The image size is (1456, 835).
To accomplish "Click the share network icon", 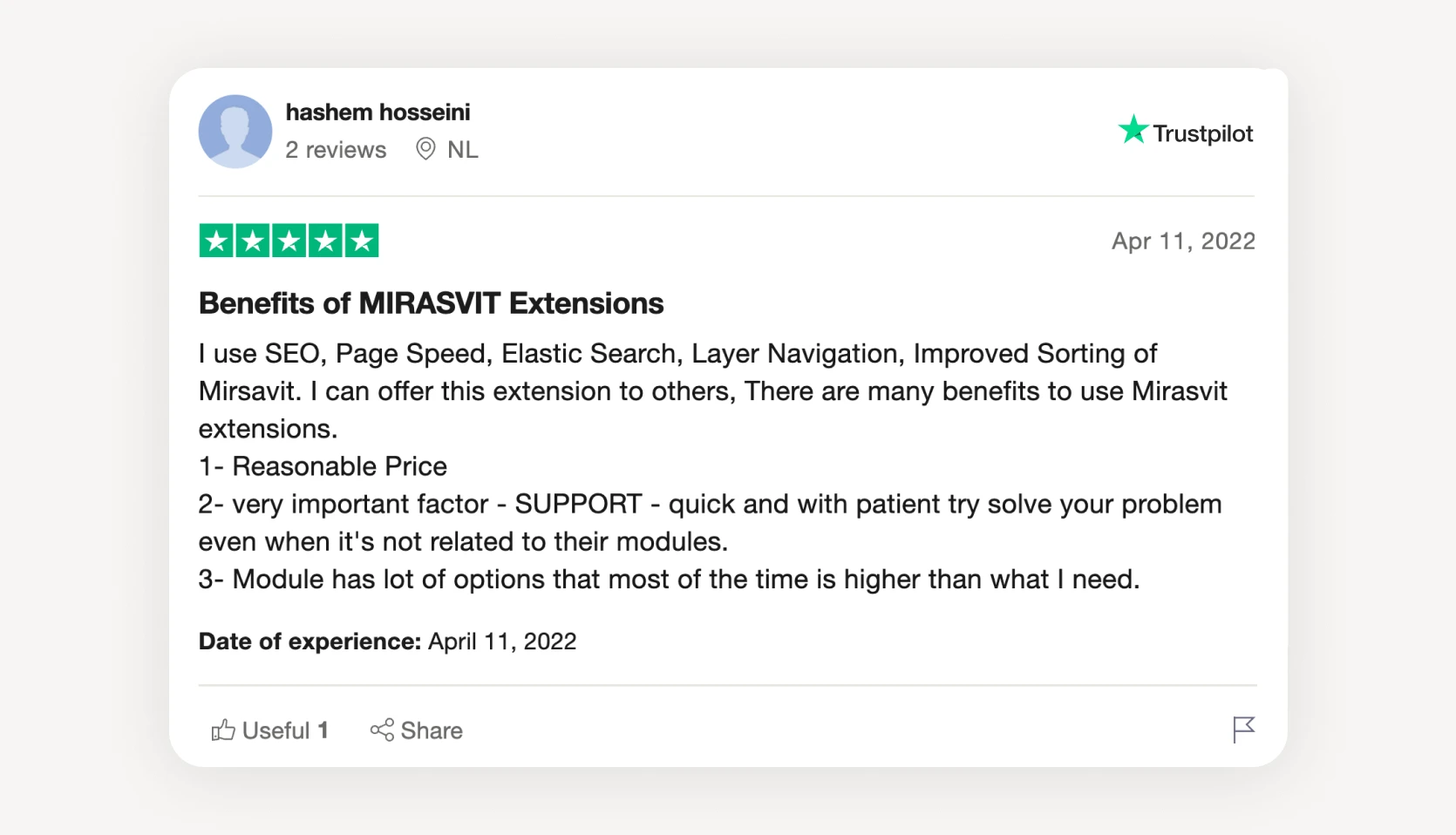I will click(x=381, y=730).
